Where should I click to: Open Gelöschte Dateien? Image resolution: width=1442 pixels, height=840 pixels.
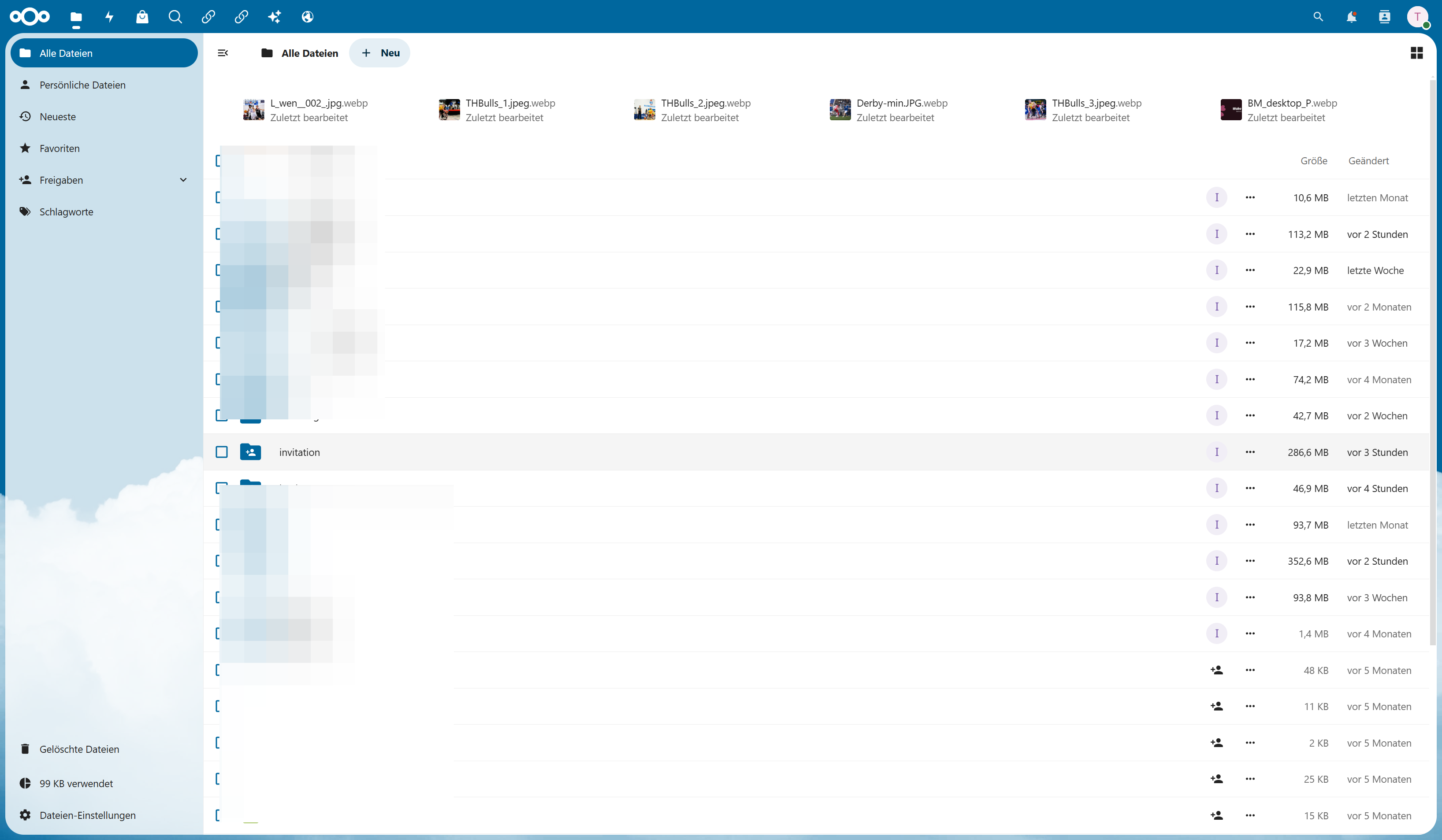click(x=104, y=749)
